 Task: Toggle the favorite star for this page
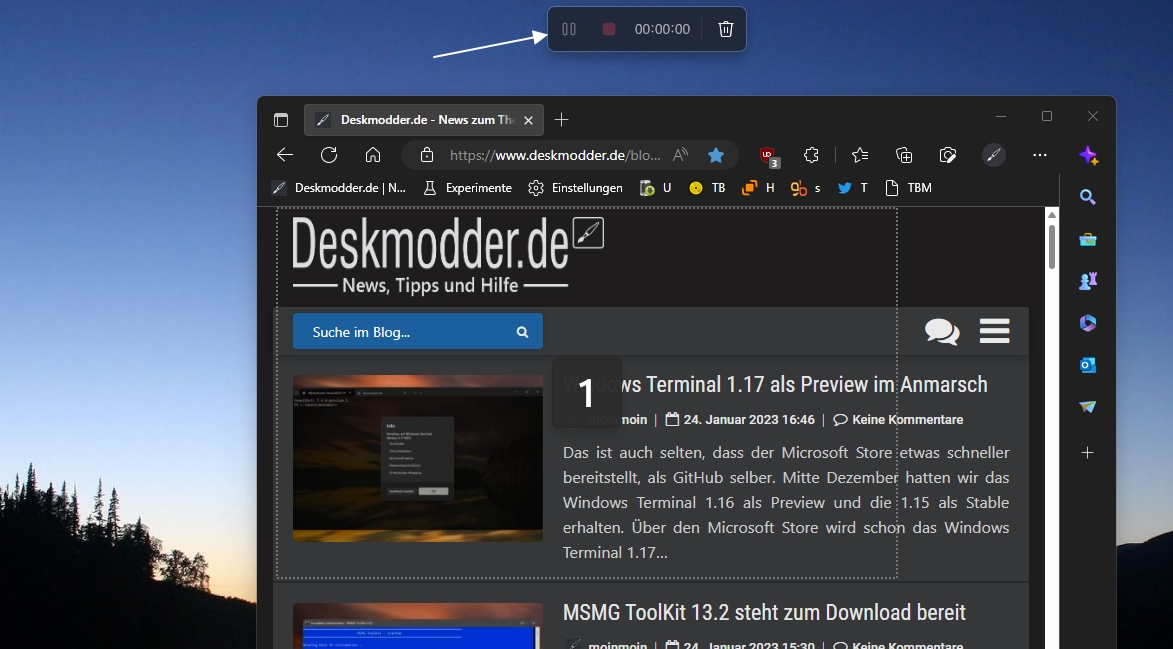pos(716,155)
